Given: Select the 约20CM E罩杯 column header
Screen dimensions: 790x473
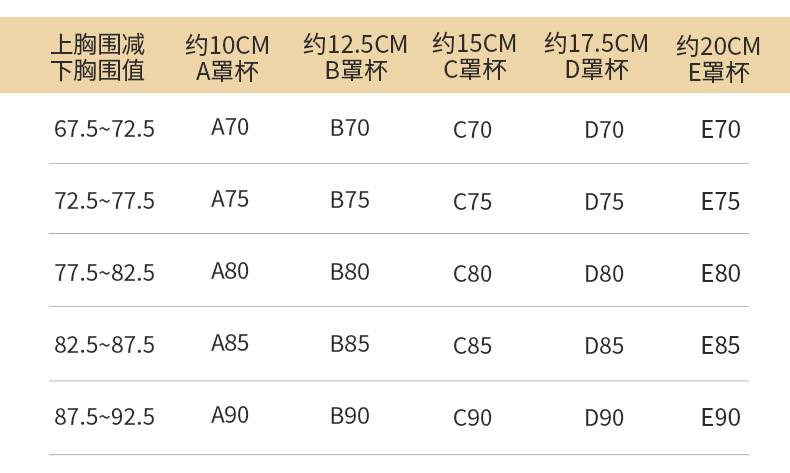Looking at the screenshot, I should point(718,59).
